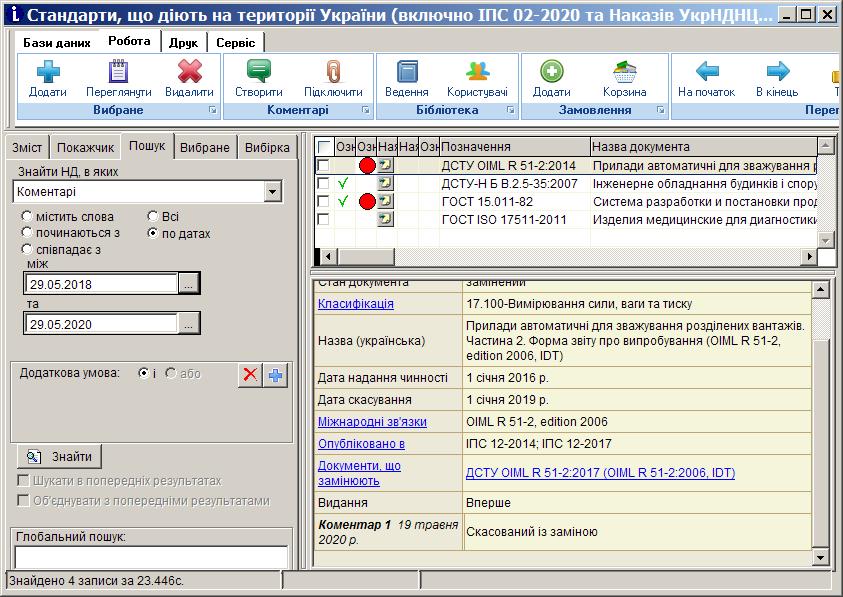Click down arrow of results table scrollbar
Viewport: 843px width, 597px height.
click(x=825, y=240)
